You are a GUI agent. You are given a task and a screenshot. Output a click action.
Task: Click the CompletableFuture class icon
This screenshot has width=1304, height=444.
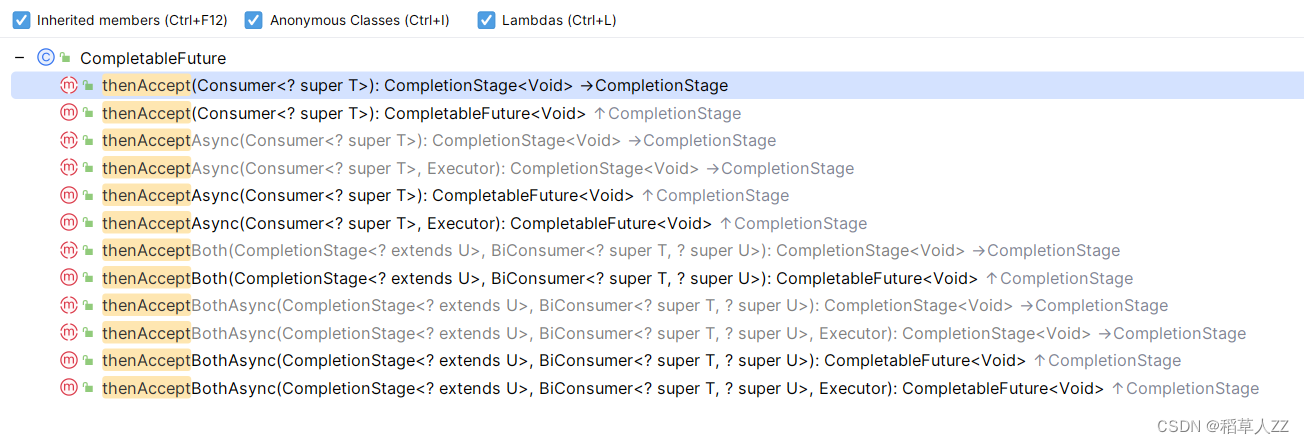(45, 58)
